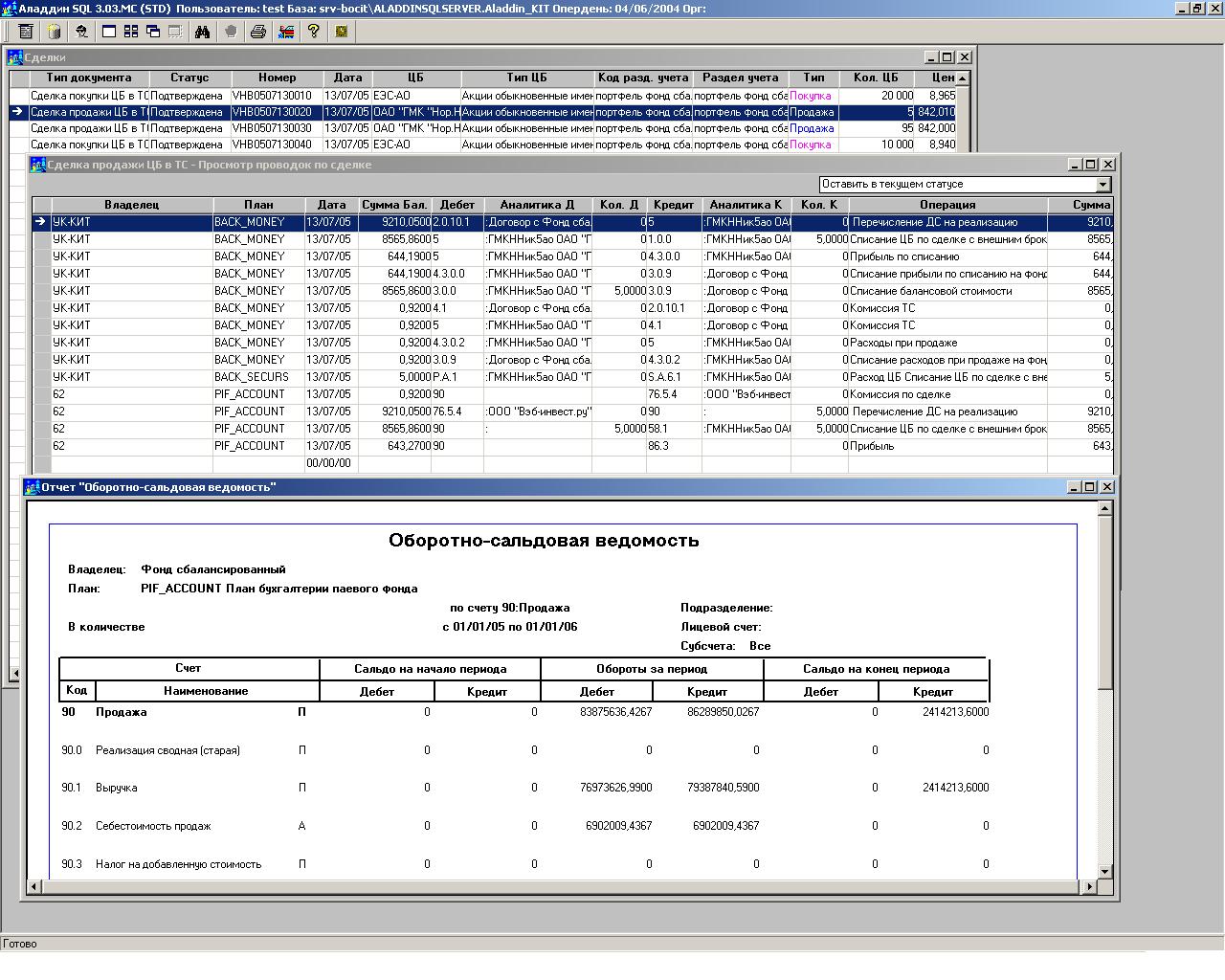Click the user figure toolbar icon

pyautogui.click(x=81, y=32)
